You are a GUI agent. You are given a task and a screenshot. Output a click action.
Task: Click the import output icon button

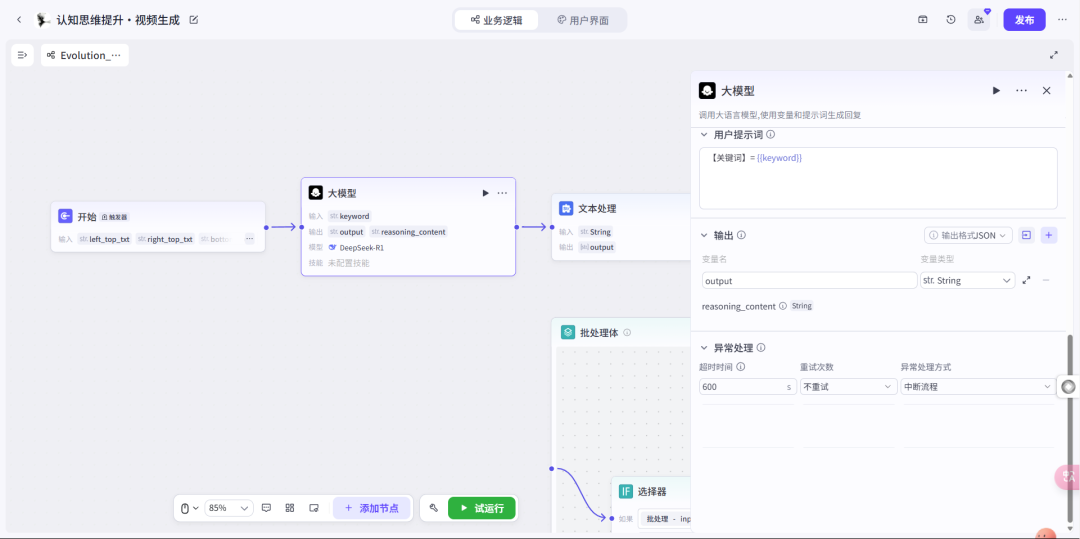1026,235
